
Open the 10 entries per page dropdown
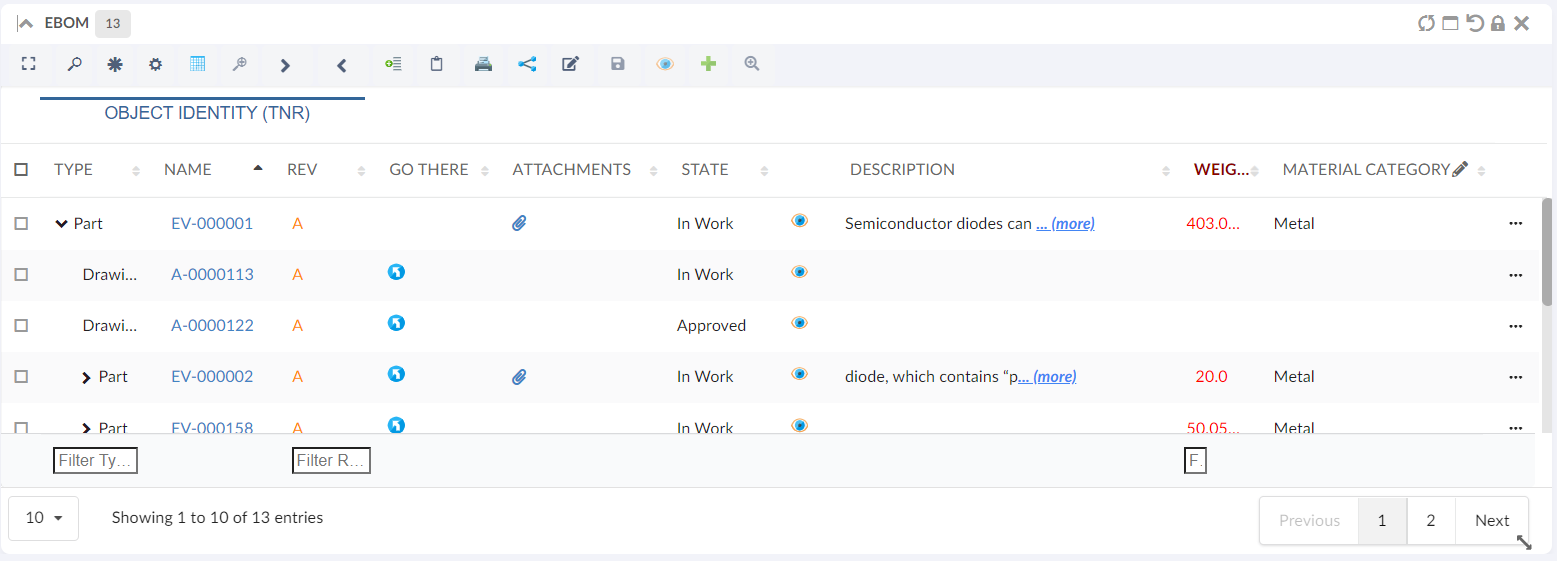(x=43, y=518)
